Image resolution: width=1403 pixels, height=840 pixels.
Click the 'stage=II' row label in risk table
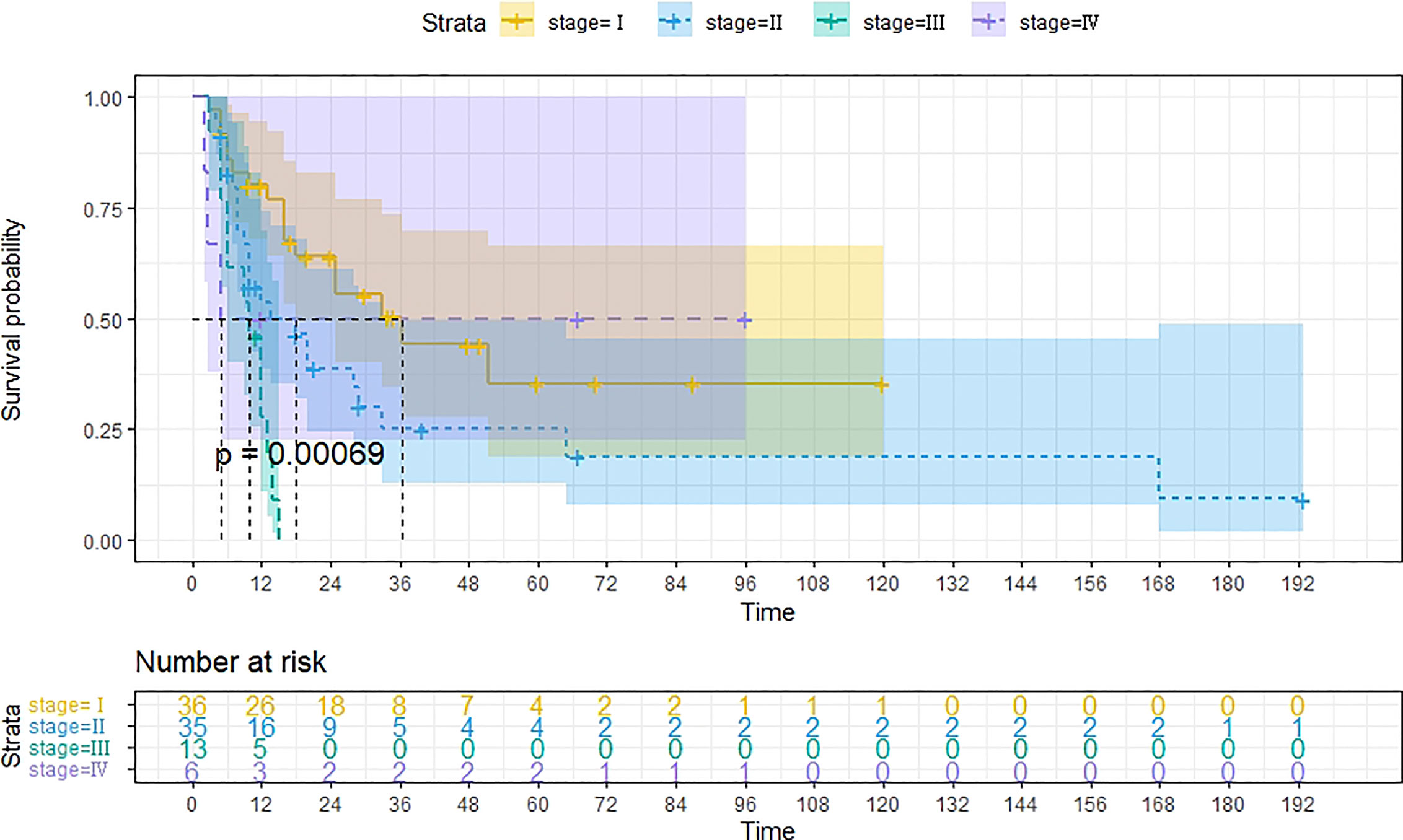[x=67, y=726]
